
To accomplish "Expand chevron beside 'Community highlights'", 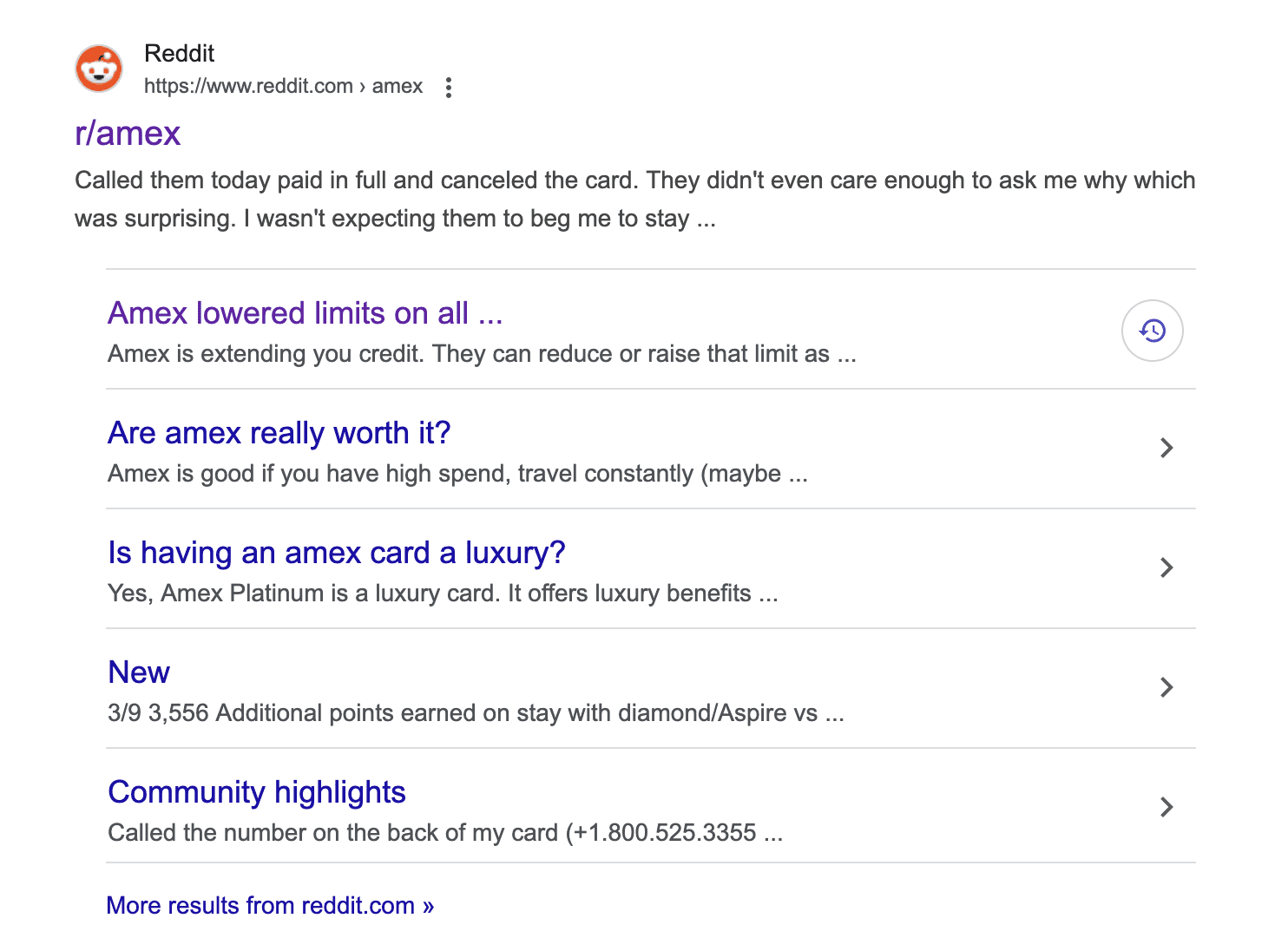I will click(1166, 807).
